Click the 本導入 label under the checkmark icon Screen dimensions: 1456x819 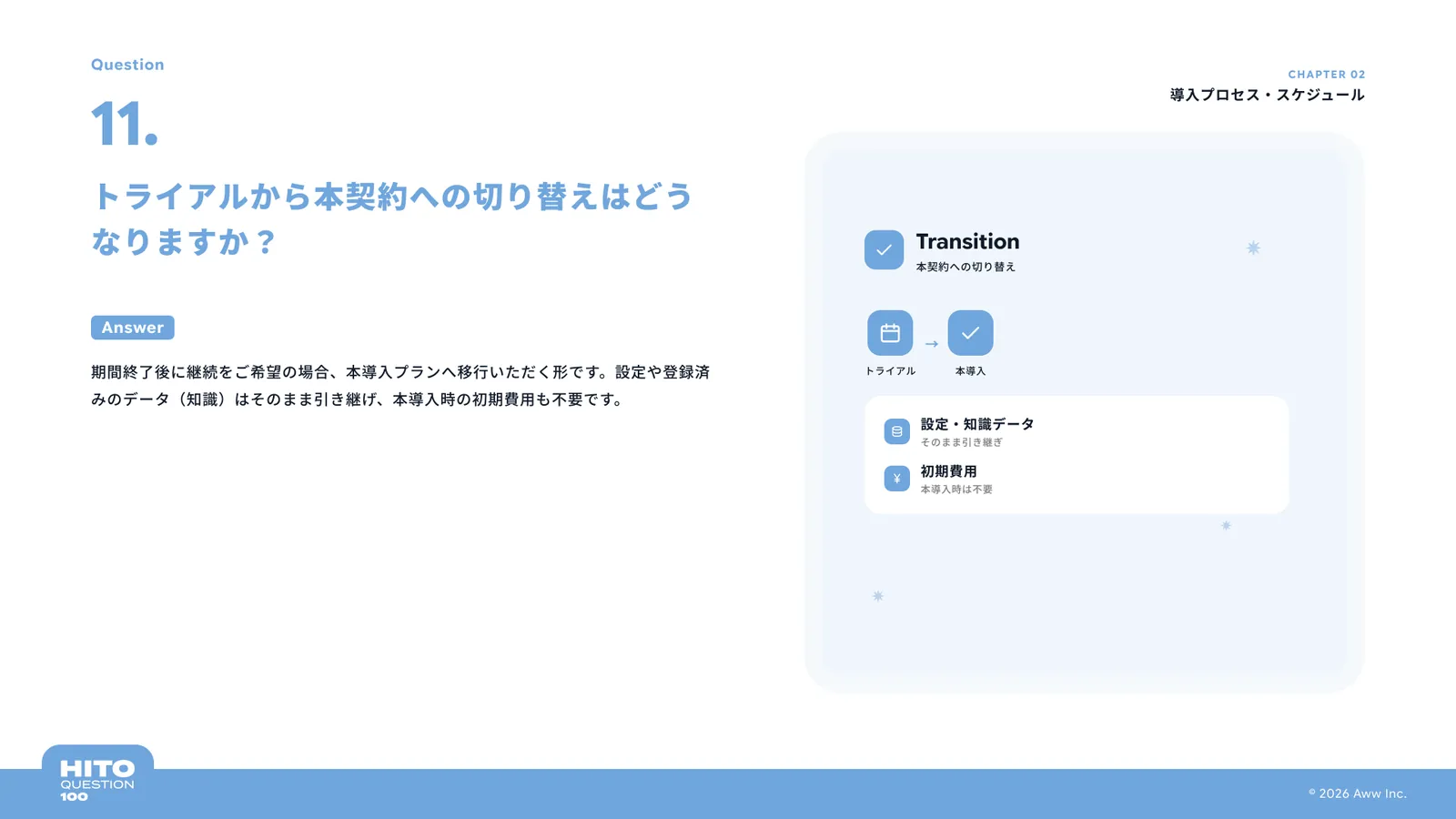click(x=970, y=371)
